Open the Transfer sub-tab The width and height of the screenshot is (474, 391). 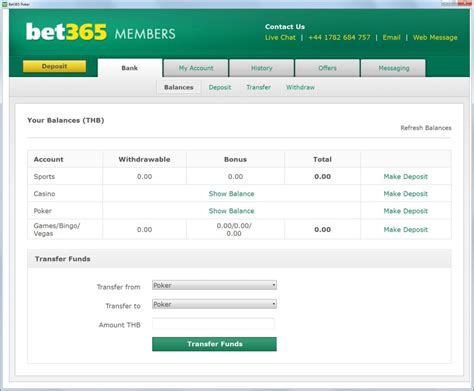coord(258,87)
